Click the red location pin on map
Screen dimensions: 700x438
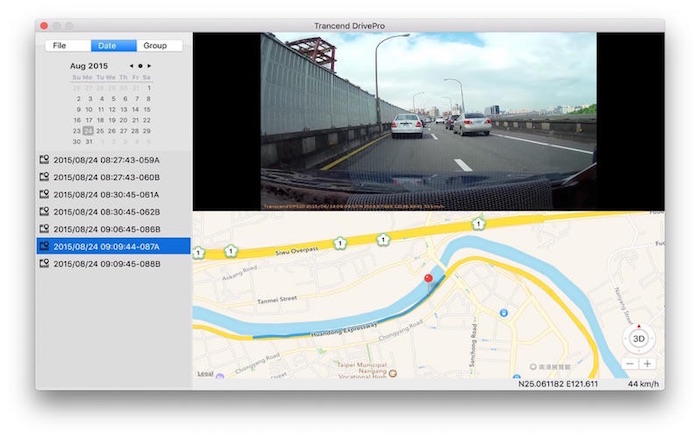click(x=428, y=279)
